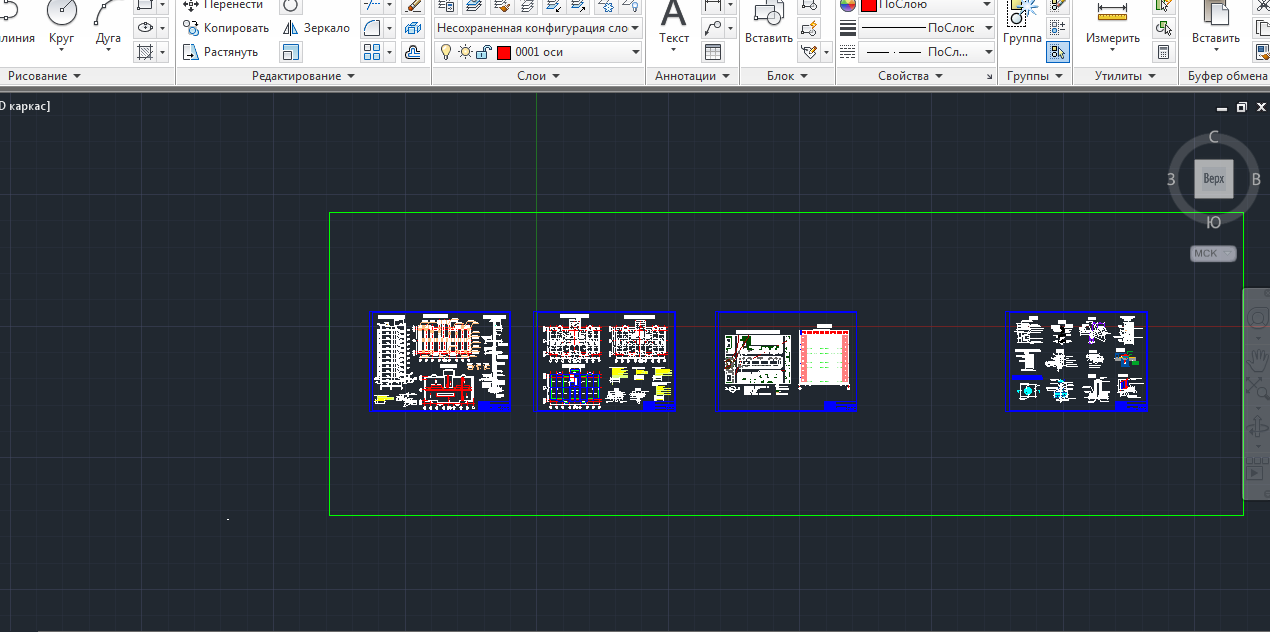Click the red layer color swatch

(x=503, y=52)
